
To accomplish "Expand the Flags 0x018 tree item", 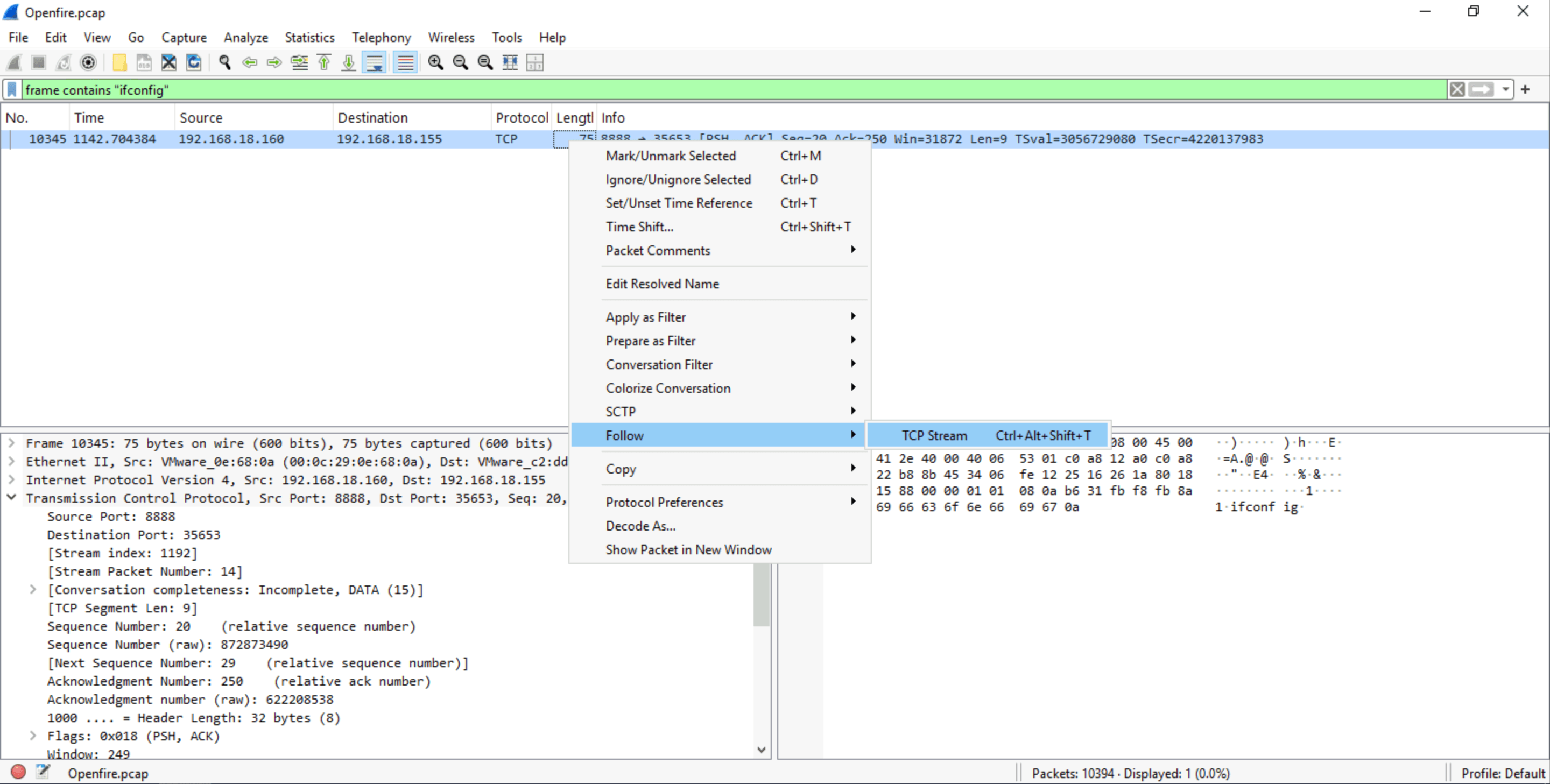I will coord(33,736).
